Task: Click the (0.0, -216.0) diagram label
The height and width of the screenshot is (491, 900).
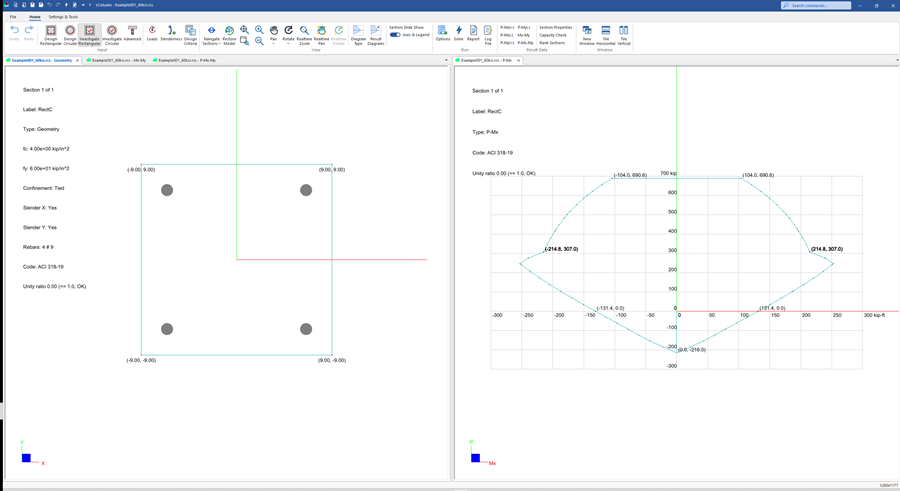Action: (692, 350)
